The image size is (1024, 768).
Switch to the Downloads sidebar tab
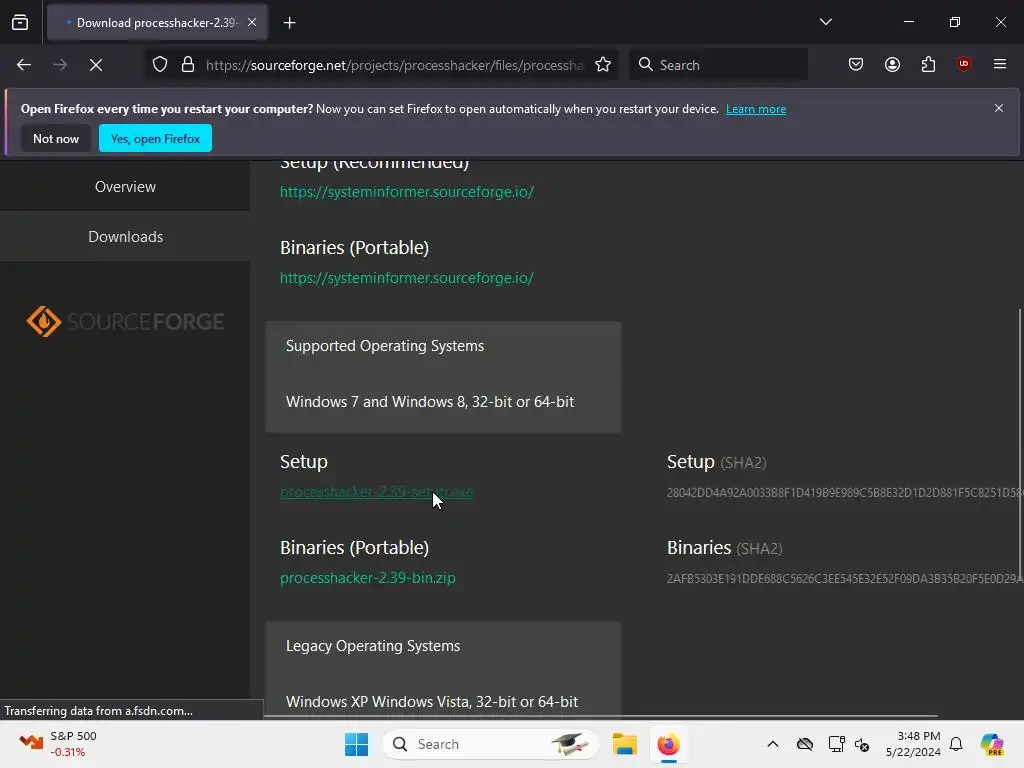coord(125,237)
